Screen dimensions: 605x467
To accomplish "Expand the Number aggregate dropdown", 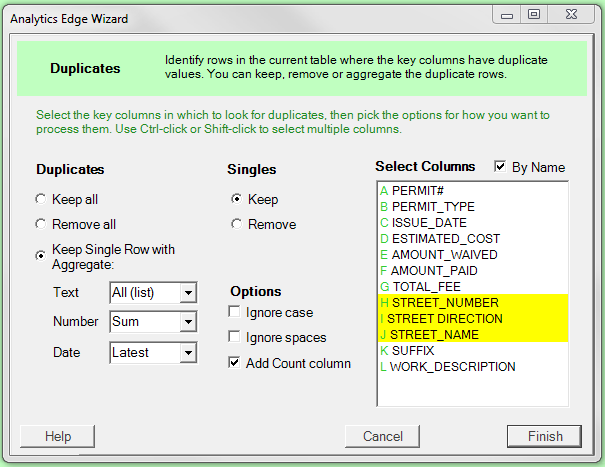I will point(187,322).
